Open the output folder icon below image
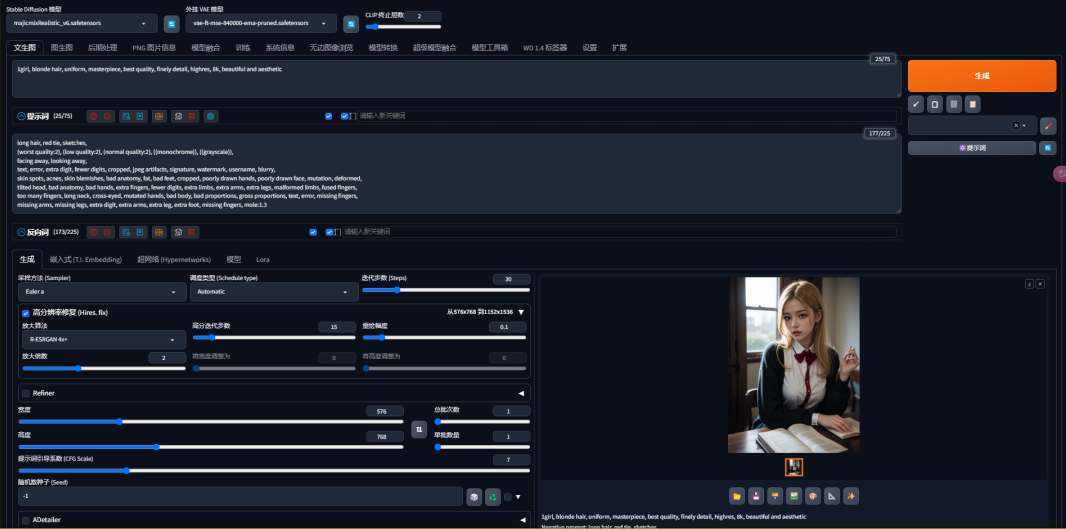Viewport: 1066px width, 529px height. point(737,495)
